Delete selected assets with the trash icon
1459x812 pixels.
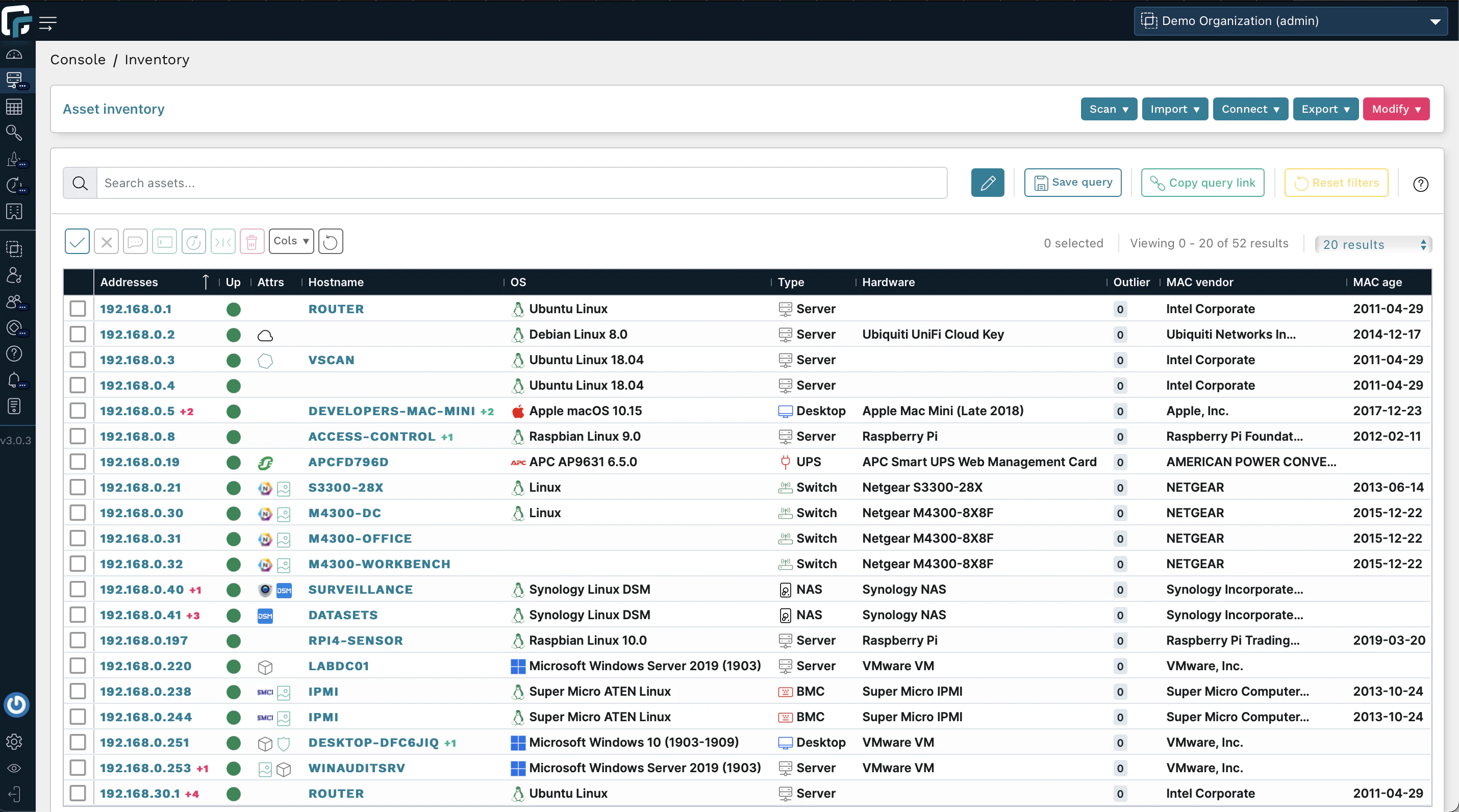[252, 241]
